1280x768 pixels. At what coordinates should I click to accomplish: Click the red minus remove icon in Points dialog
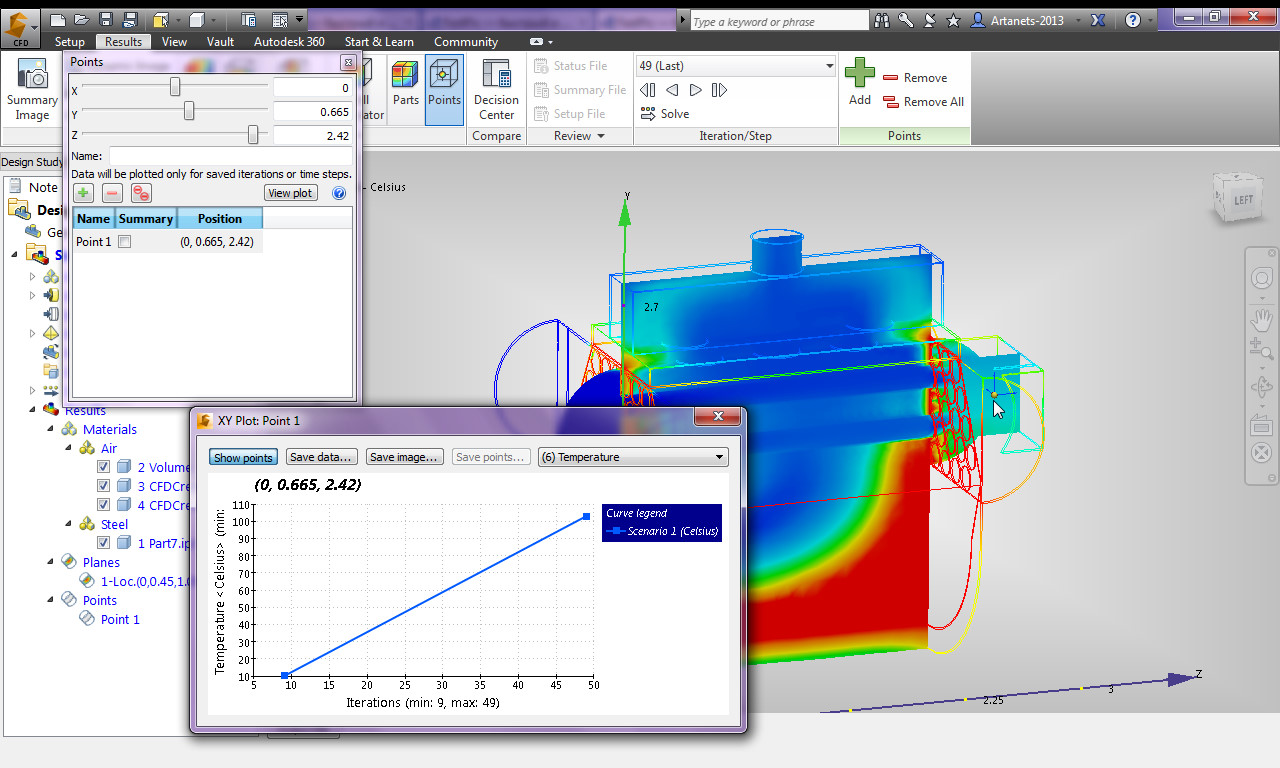pos(112,193)
